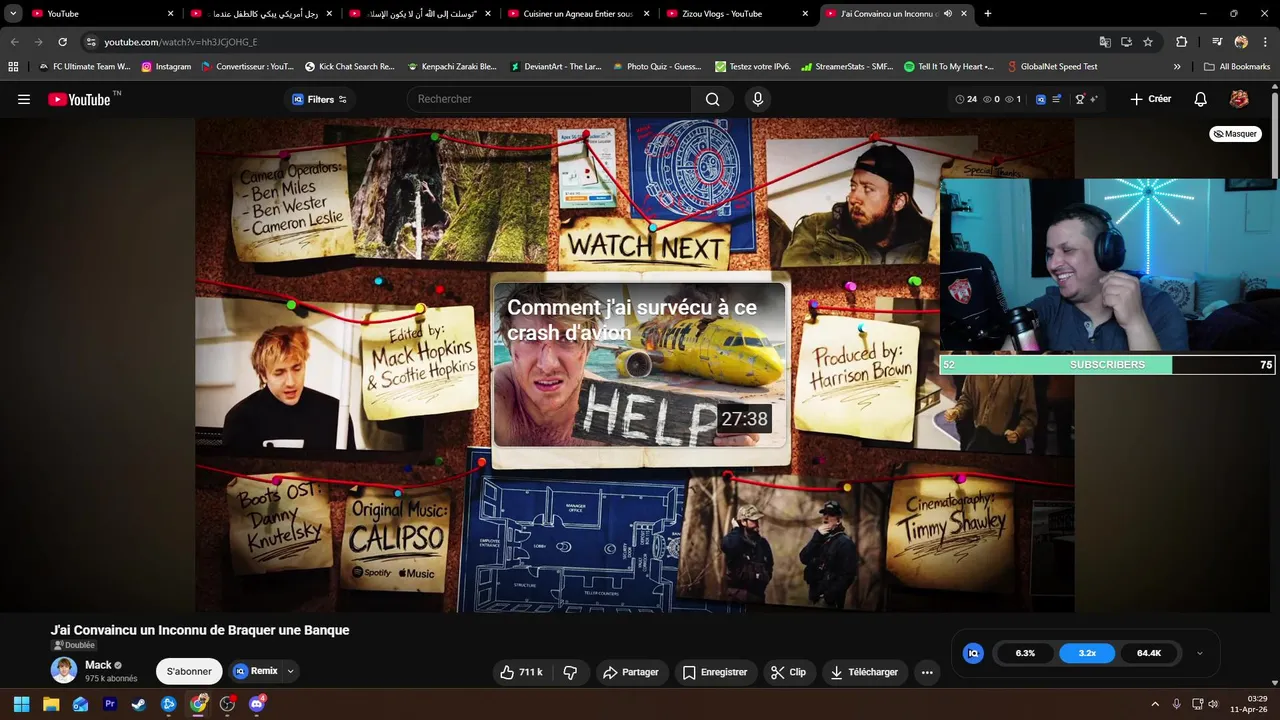This screenshot has width=1280, height=720.
Task: Dislike the video with thumbs down
Action: pyautogui.click(x=571, y=672)
